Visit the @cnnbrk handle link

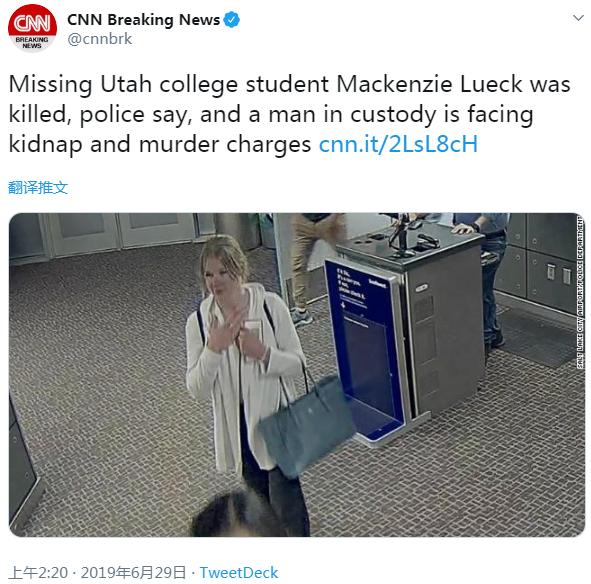[x=100, y=39]
